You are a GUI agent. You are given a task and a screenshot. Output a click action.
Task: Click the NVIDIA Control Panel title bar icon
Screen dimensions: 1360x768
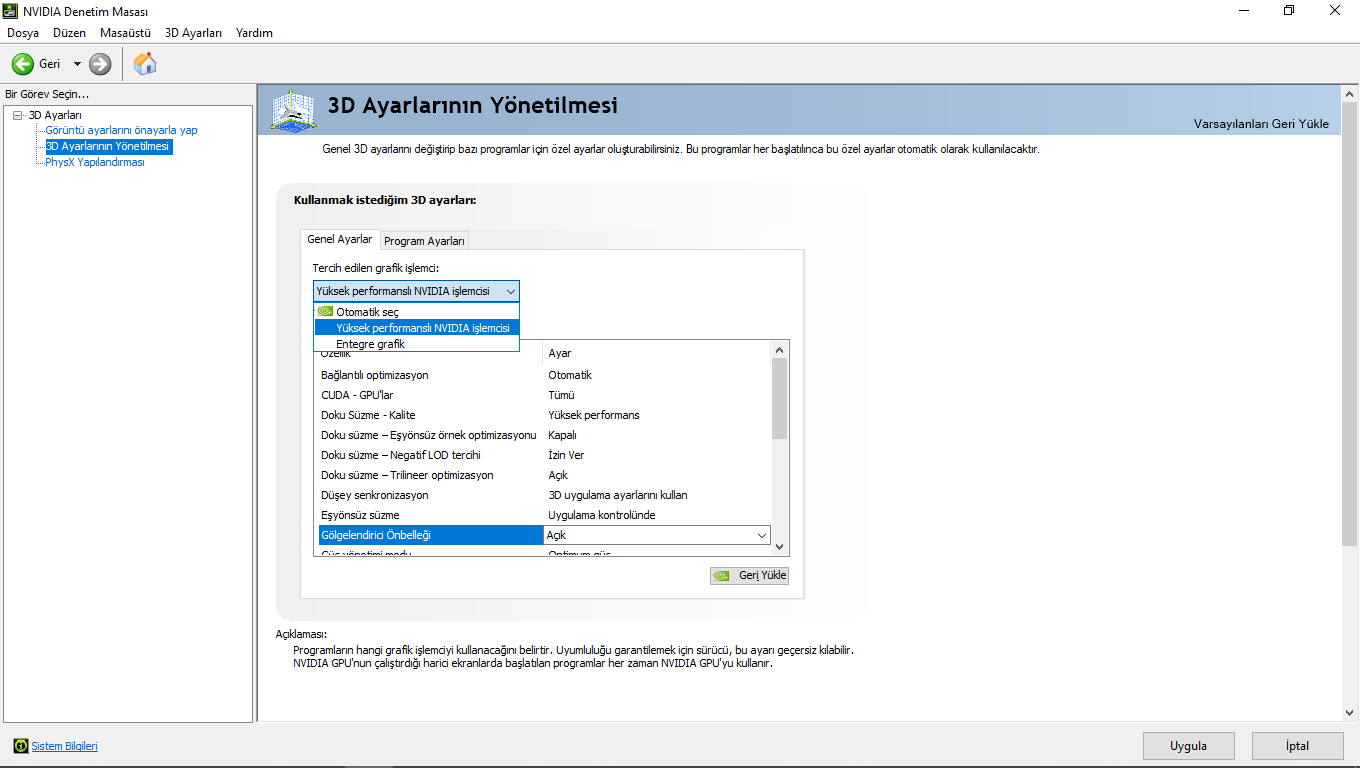click(x=12, y=11)
